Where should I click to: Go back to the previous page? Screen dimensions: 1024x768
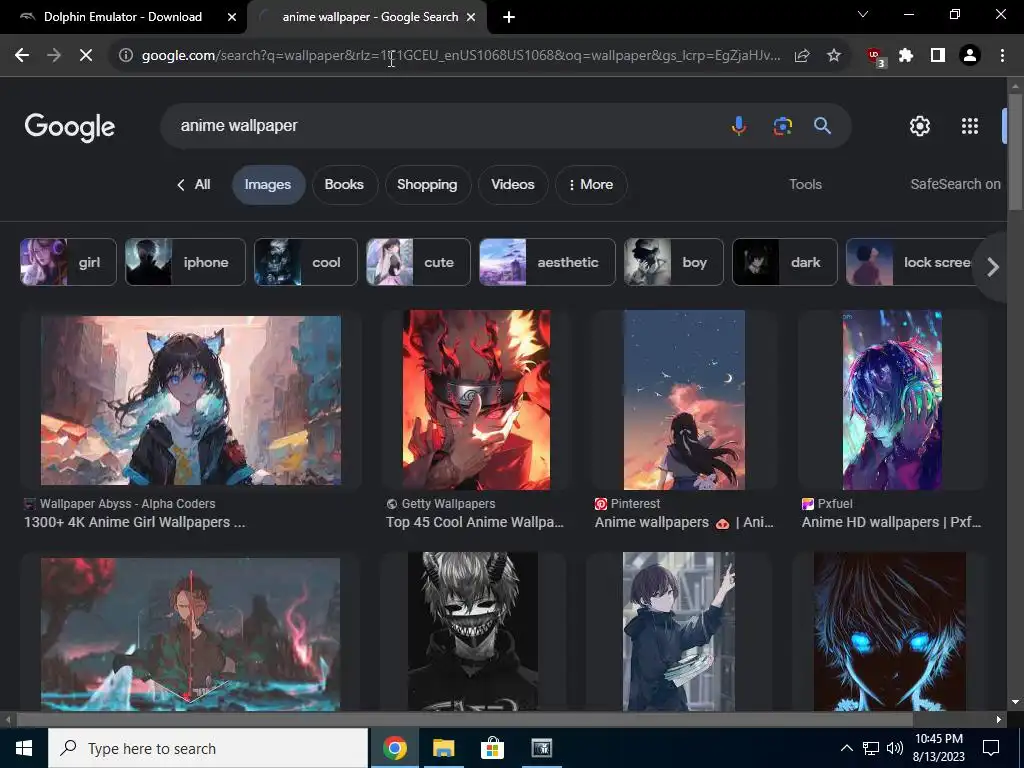click(x=22, y=56)
